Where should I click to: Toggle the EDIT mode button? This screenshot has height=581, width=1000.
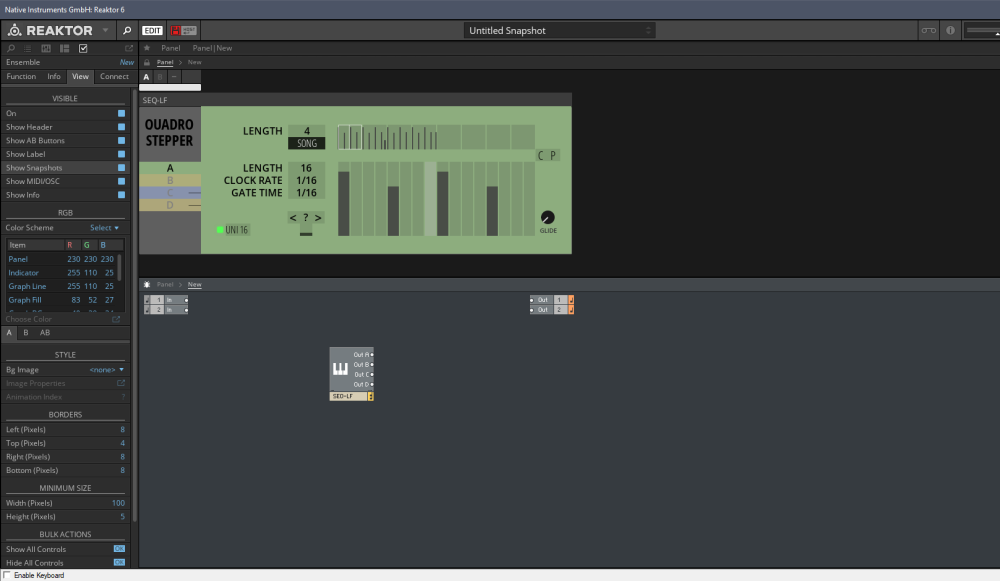(x=152, y=31)
